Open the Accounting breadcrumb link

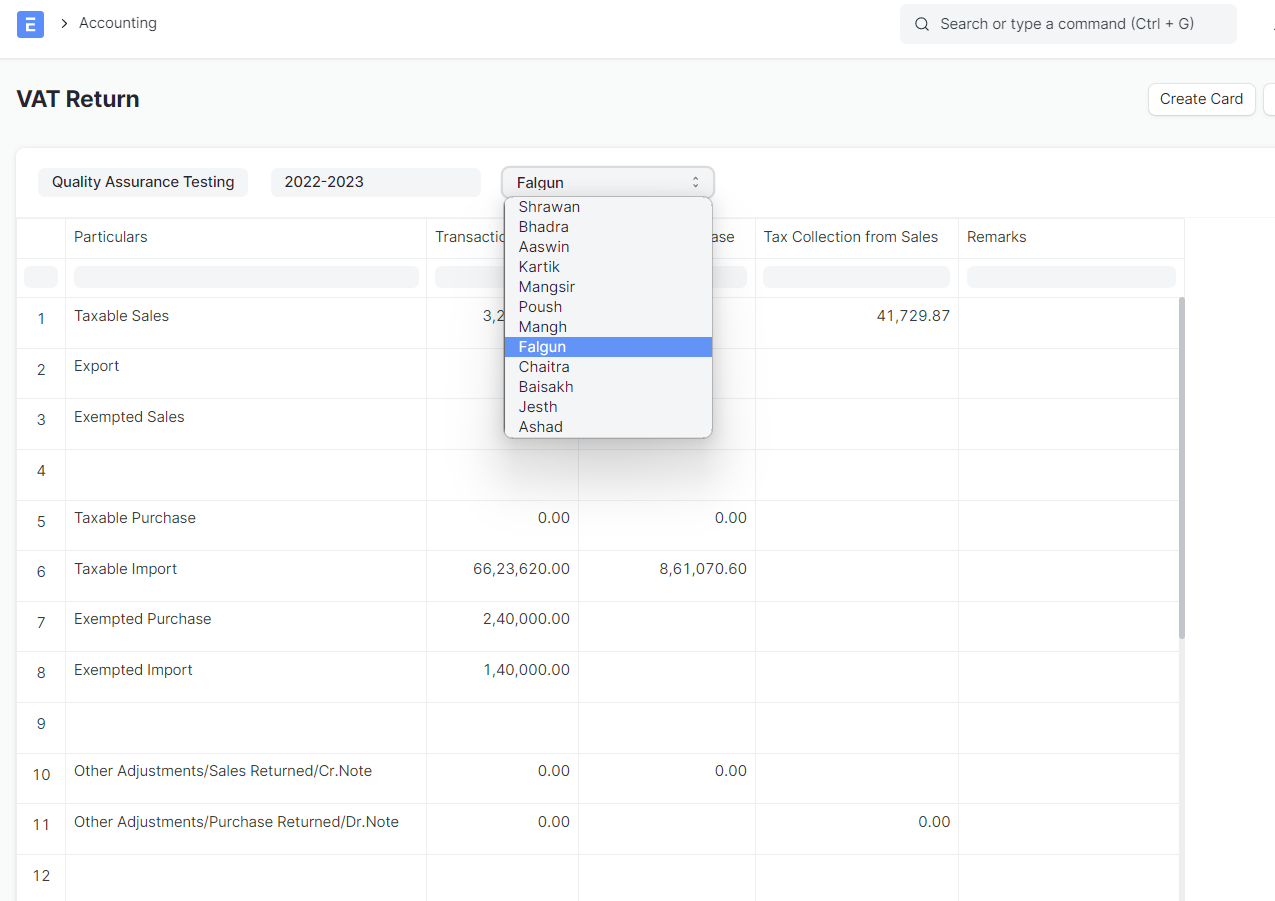[x=118, y=23]
